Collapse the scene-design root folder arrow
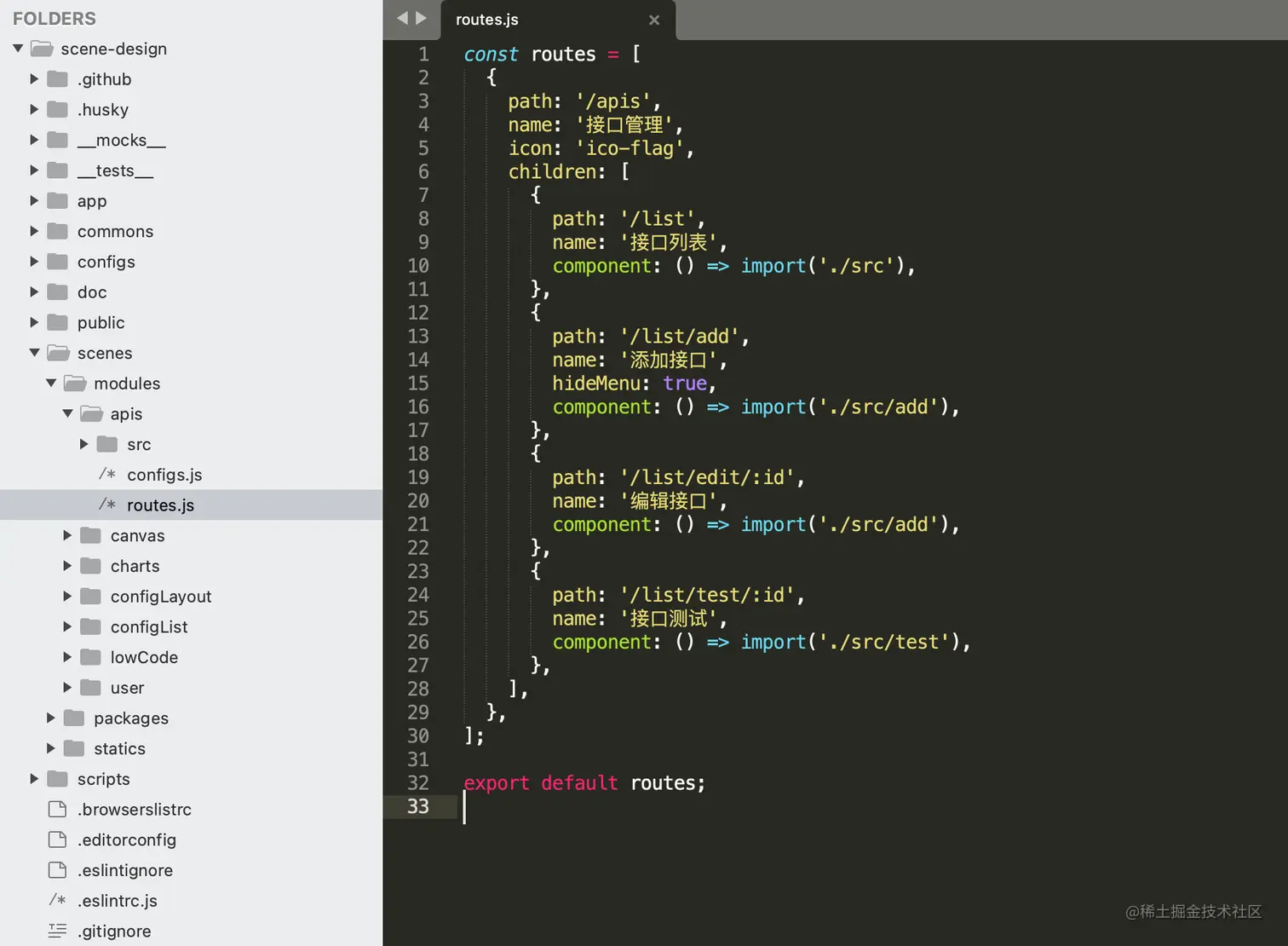The height and width of the screenshot is (946, 1288). click(18, 49)
